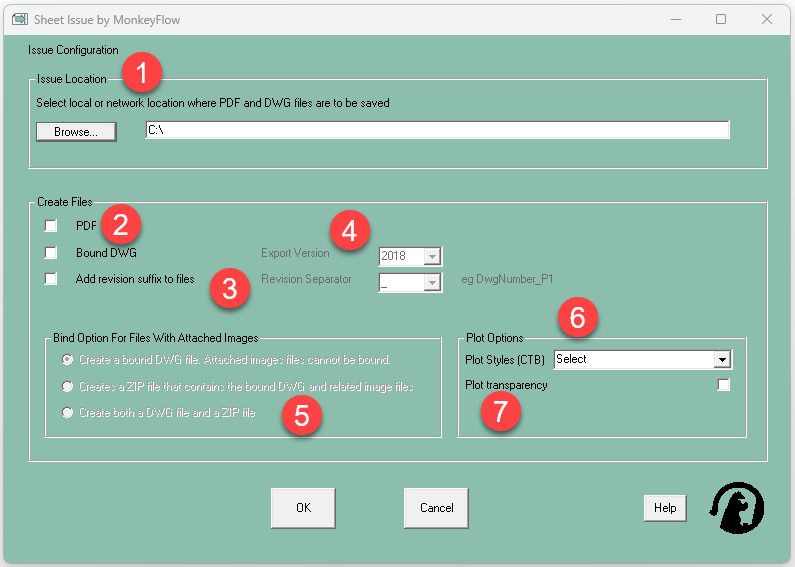Viewport: 795px width, 567px height.
Task: Toggle Add revision suffix to files
Action: (51, 280)
